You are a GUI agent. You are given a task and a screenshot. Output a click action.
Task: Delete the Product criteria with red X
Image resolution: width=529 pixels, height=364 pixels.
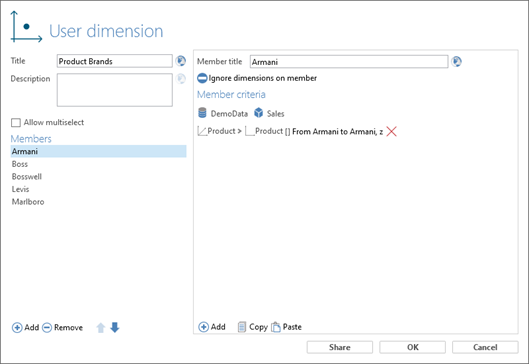tap(391, 131)
